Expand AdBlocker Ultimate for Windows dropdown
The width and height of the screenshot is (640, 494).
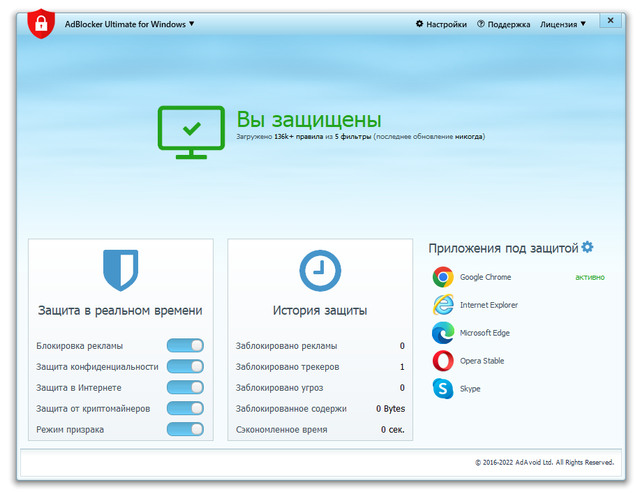(130, 24)
